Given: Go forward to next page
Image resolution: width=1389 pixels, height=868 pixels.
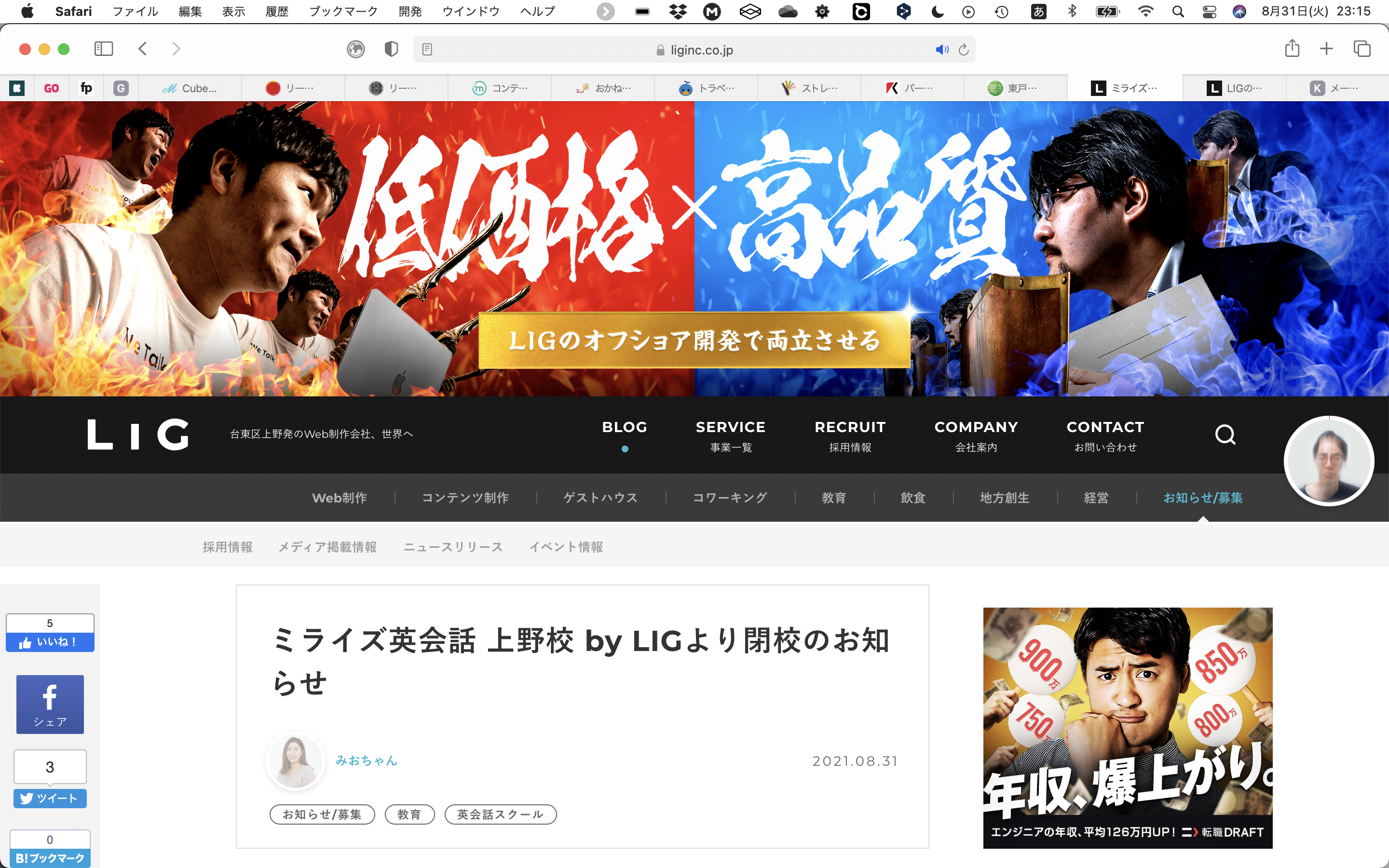Looking at the screenshot, I should click(x=176, y=49).
